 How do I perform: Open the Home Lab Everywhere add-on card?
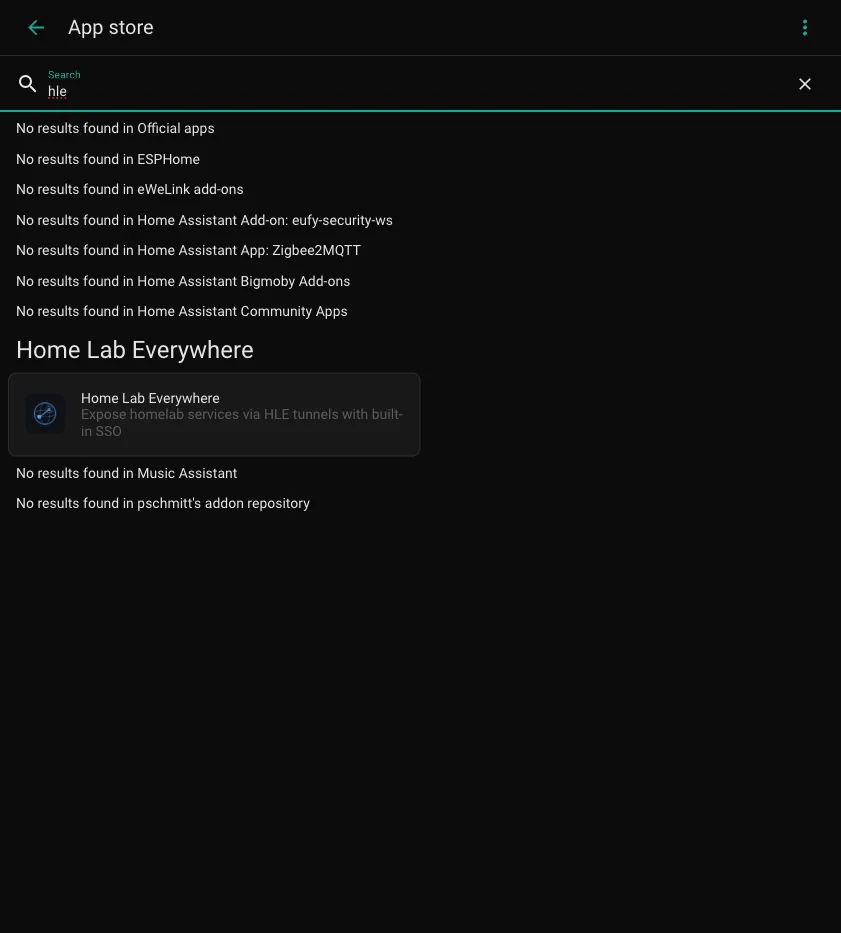point(214,413)
